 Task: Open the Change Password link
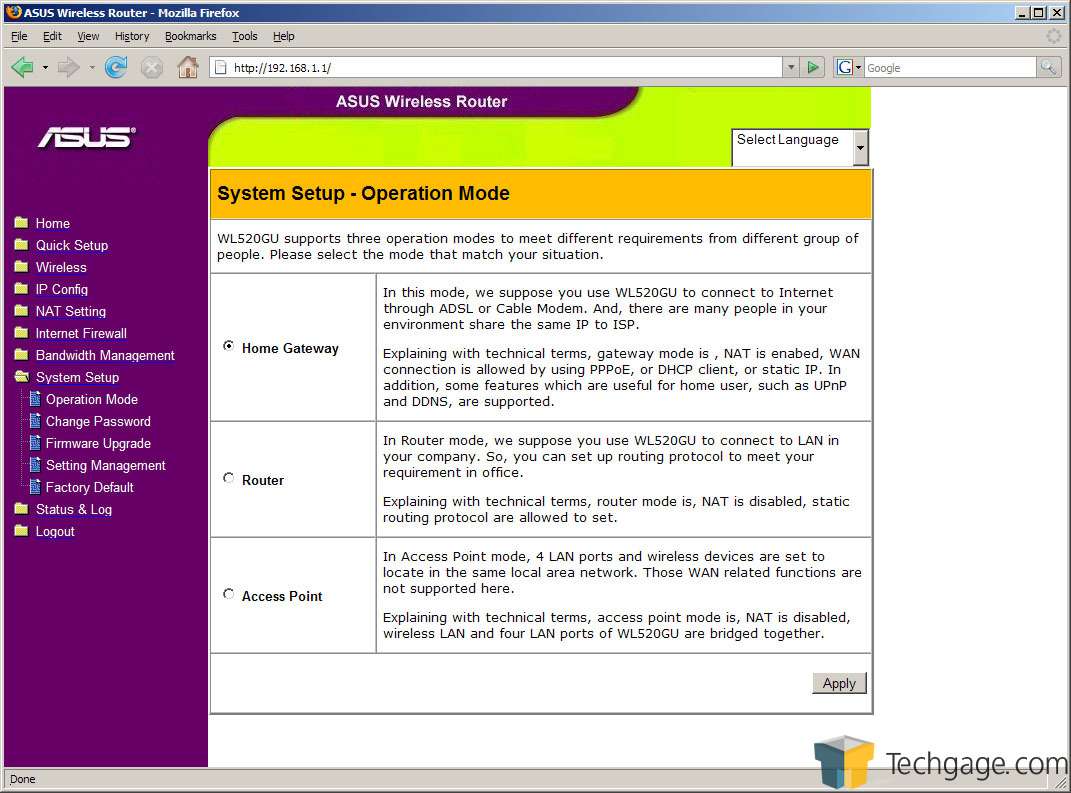(98, 421)
